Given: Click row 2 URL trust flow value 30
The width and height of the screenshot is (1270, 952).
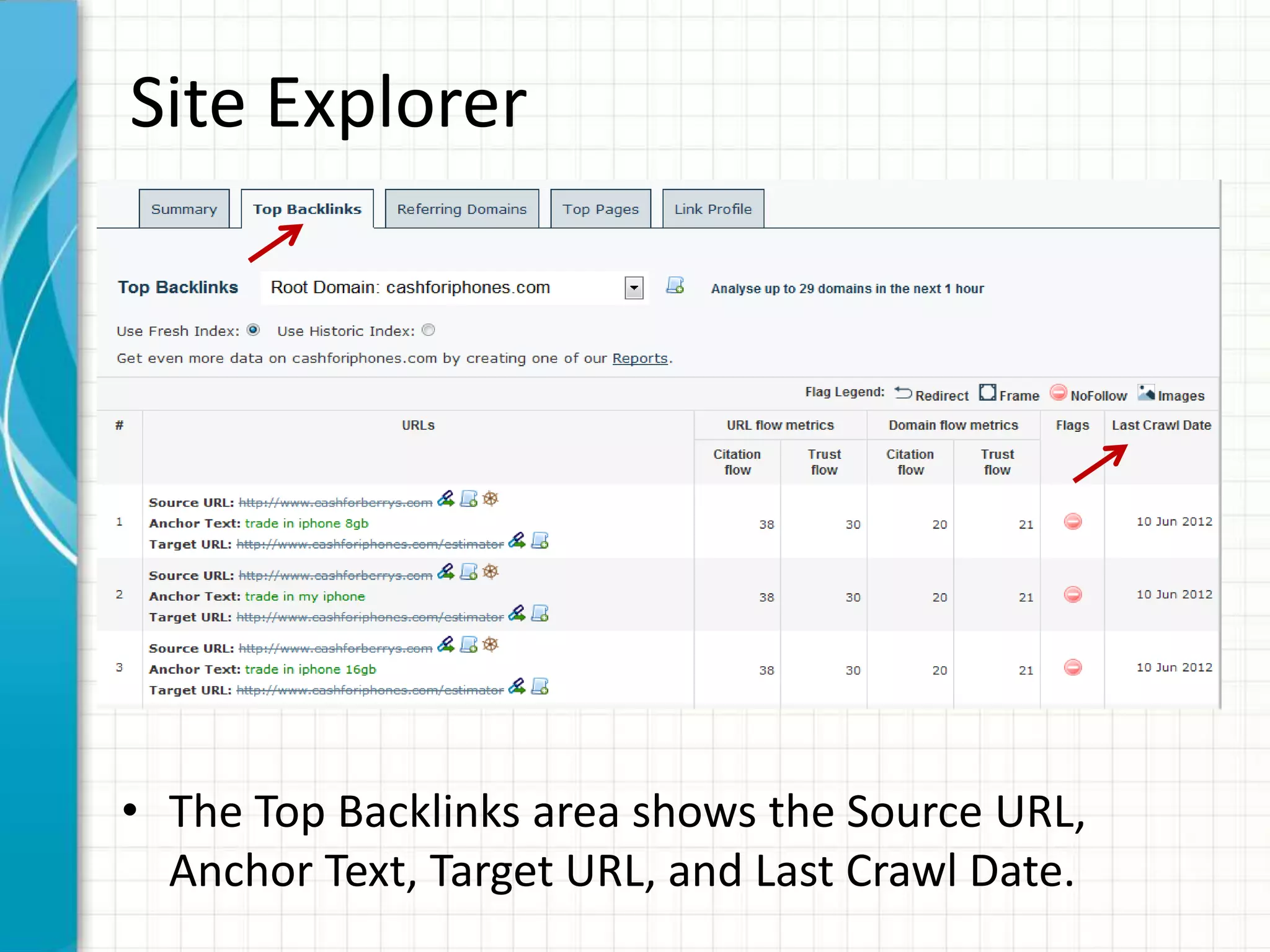Looking at the screenshot, I should coord(853,597).
